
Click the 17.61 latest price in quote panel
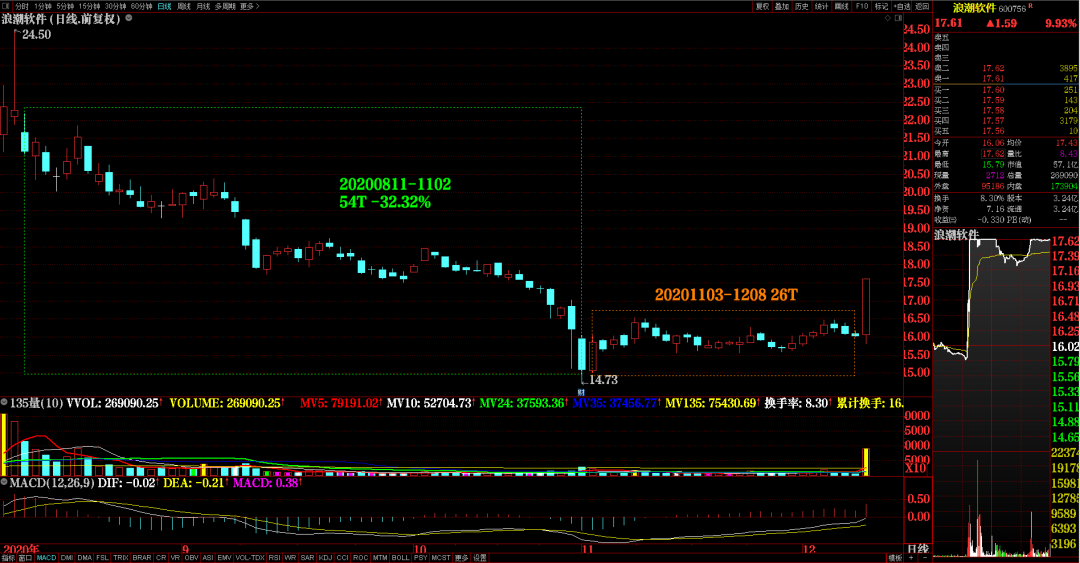coord(948,23)
